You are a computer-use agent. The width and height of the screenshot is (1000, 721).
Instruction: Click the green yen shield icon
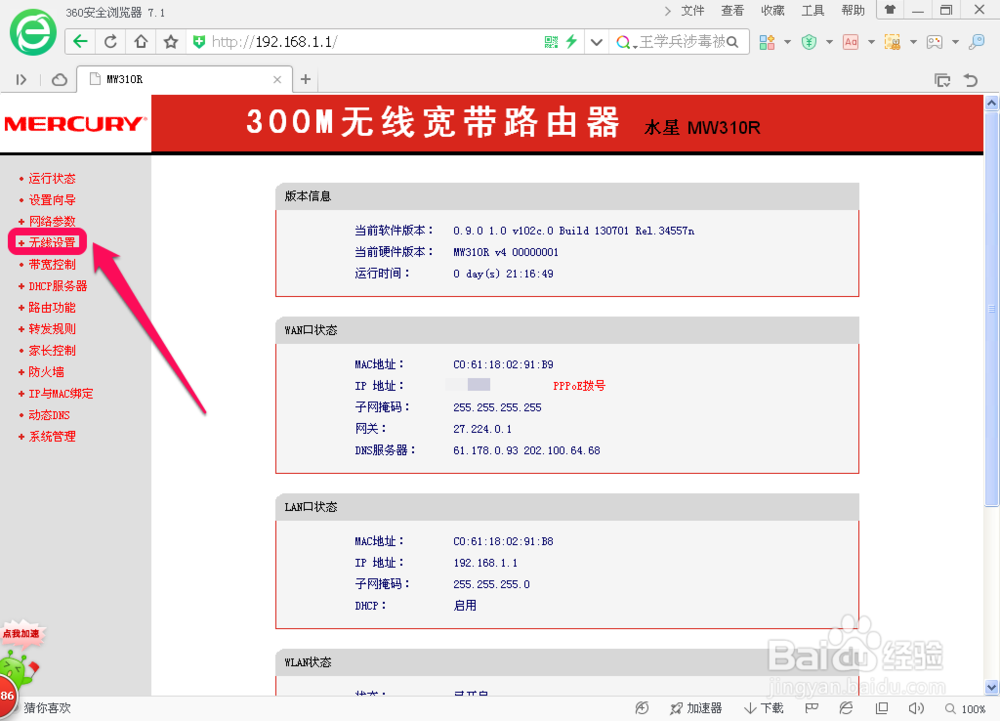click(x=809, y=42)
